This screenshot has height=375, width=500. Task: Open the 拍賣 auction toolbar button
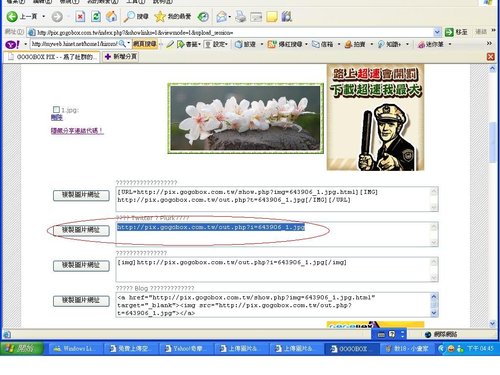[x=355, y=44]
